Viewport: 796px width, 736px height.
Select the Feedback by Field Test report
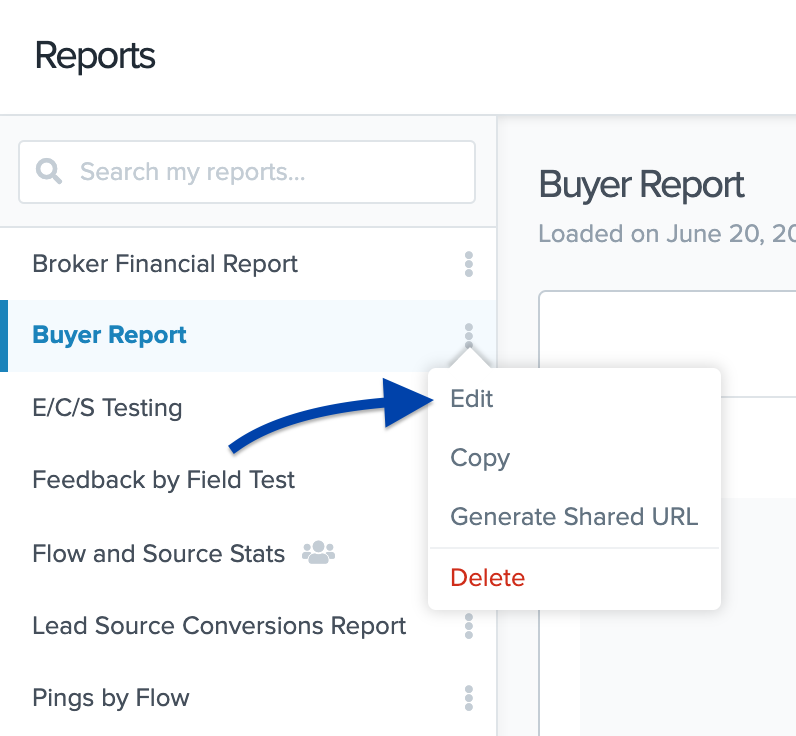(163, 480)
